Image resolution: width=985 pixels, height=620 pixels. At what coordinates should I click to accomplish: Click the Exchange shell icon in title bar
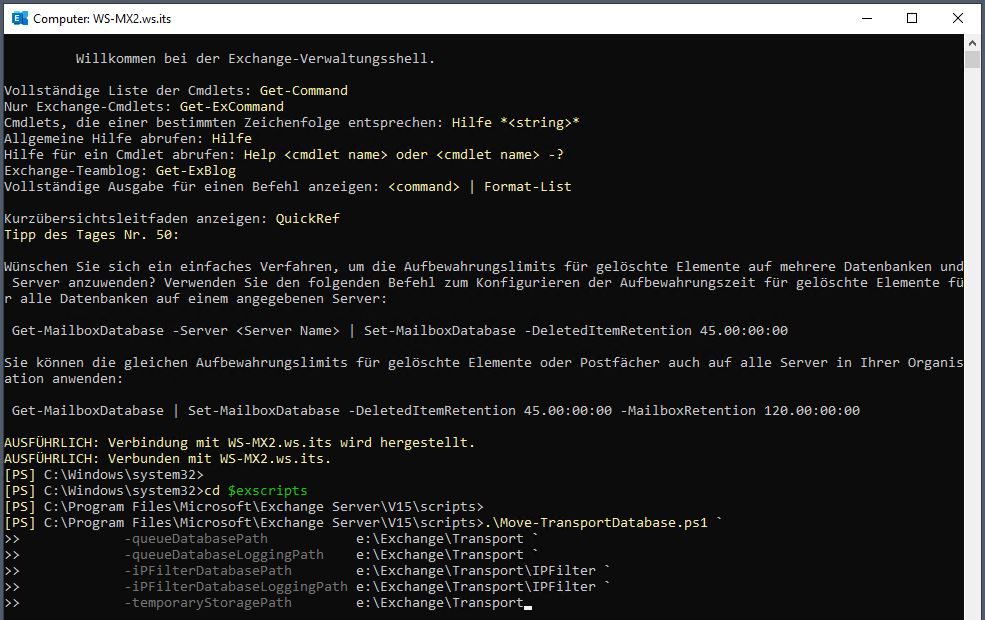(x=20, y=18)
